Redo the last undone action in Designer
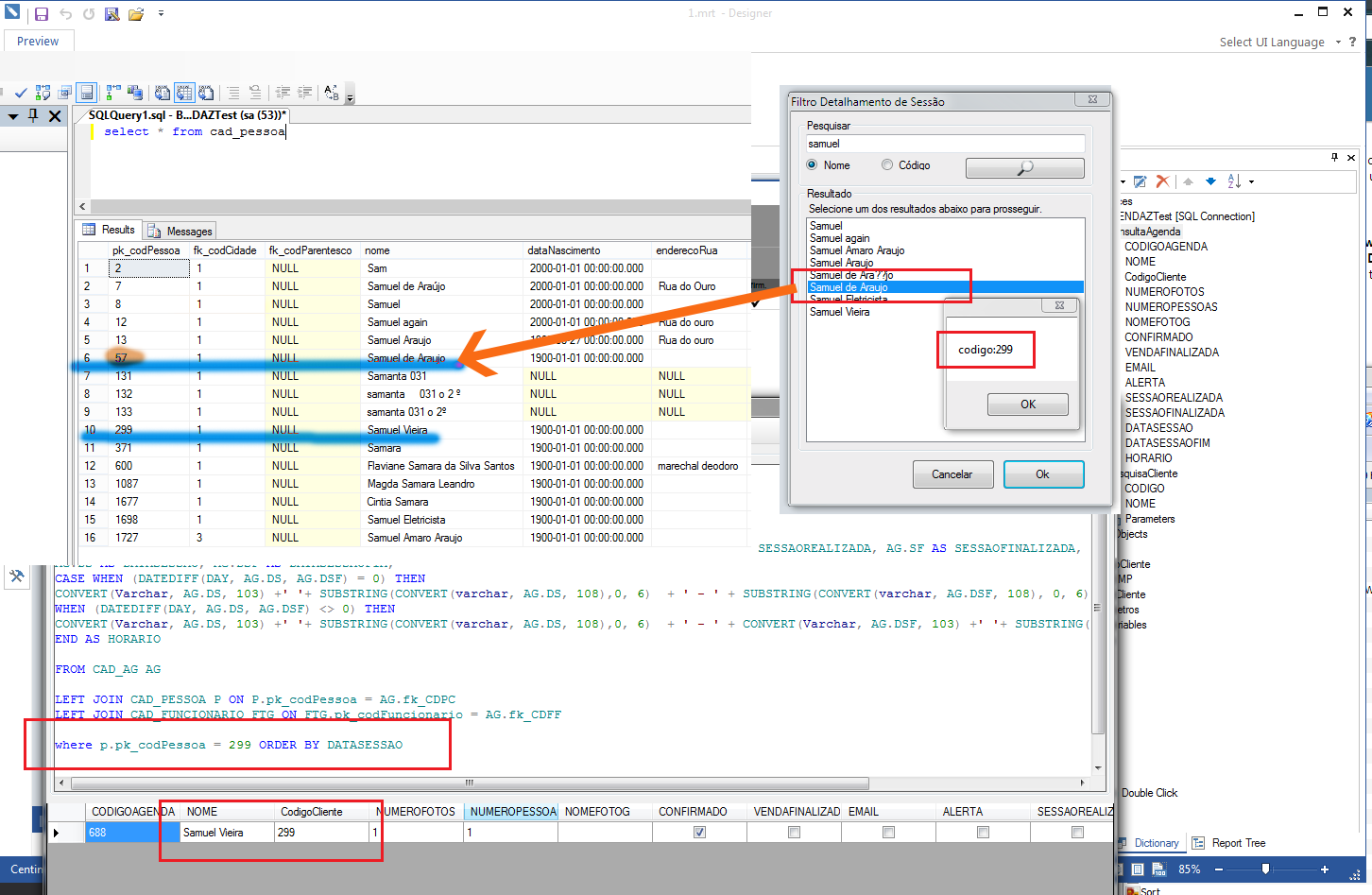1372x895 pixels. pos(89,14)
